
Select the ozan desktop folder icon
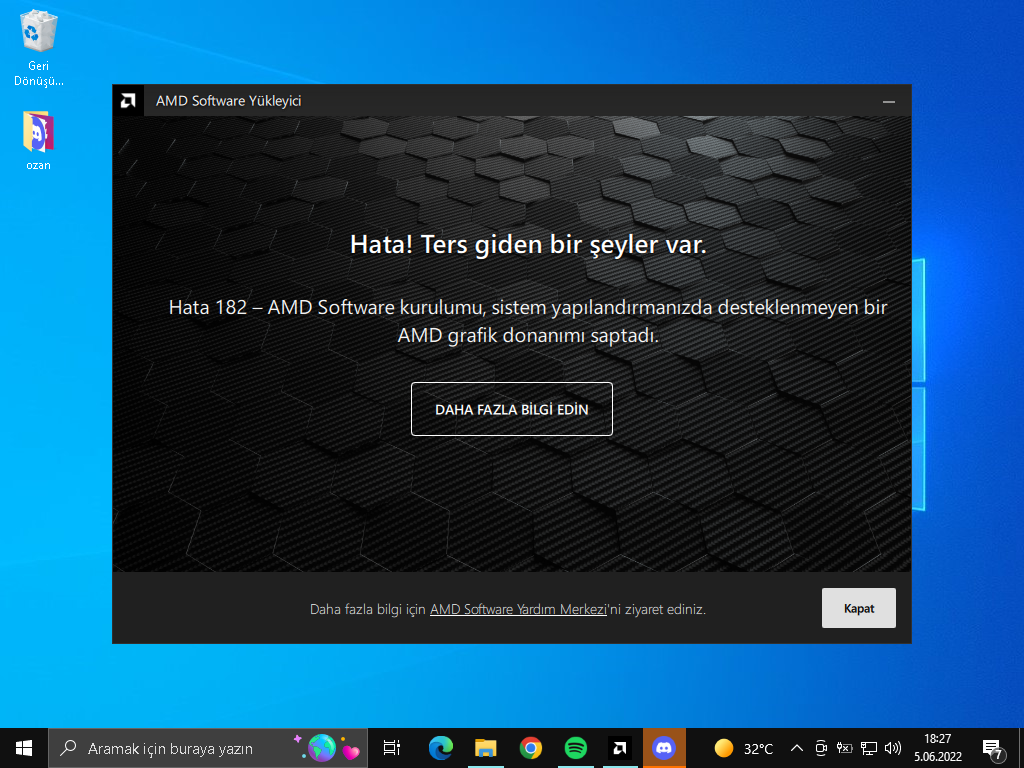(x=39, y=141)
